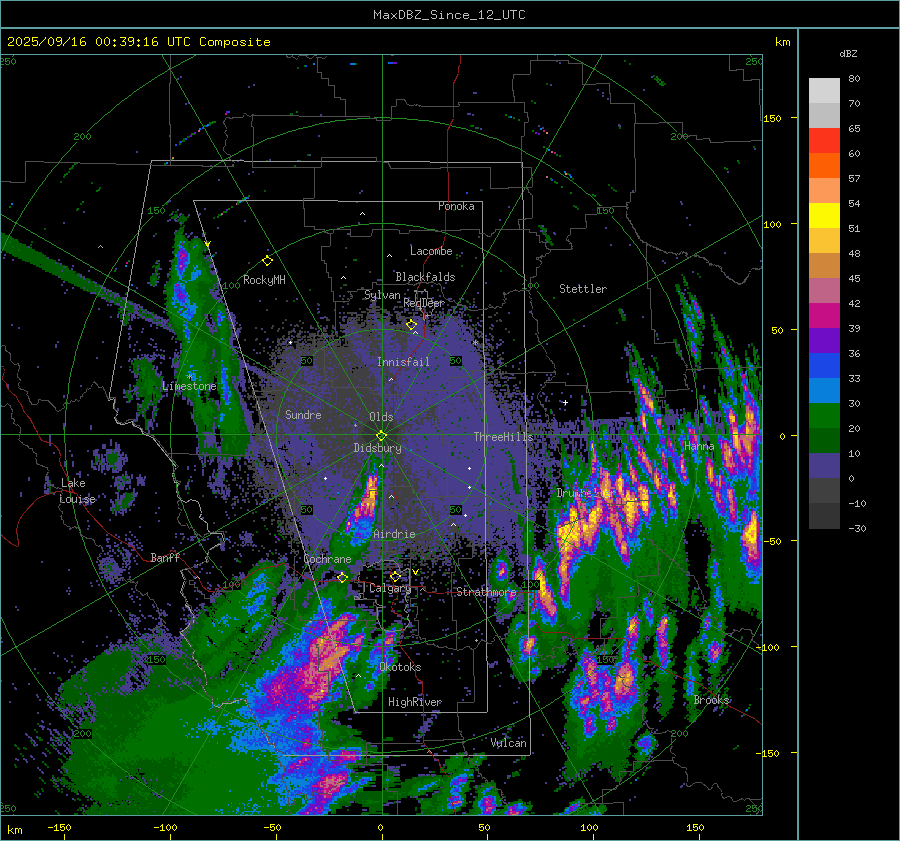Viewport: 900px width, 841px height.
Task: Click the km unit label at bottom left
Action: pos(14,830)
